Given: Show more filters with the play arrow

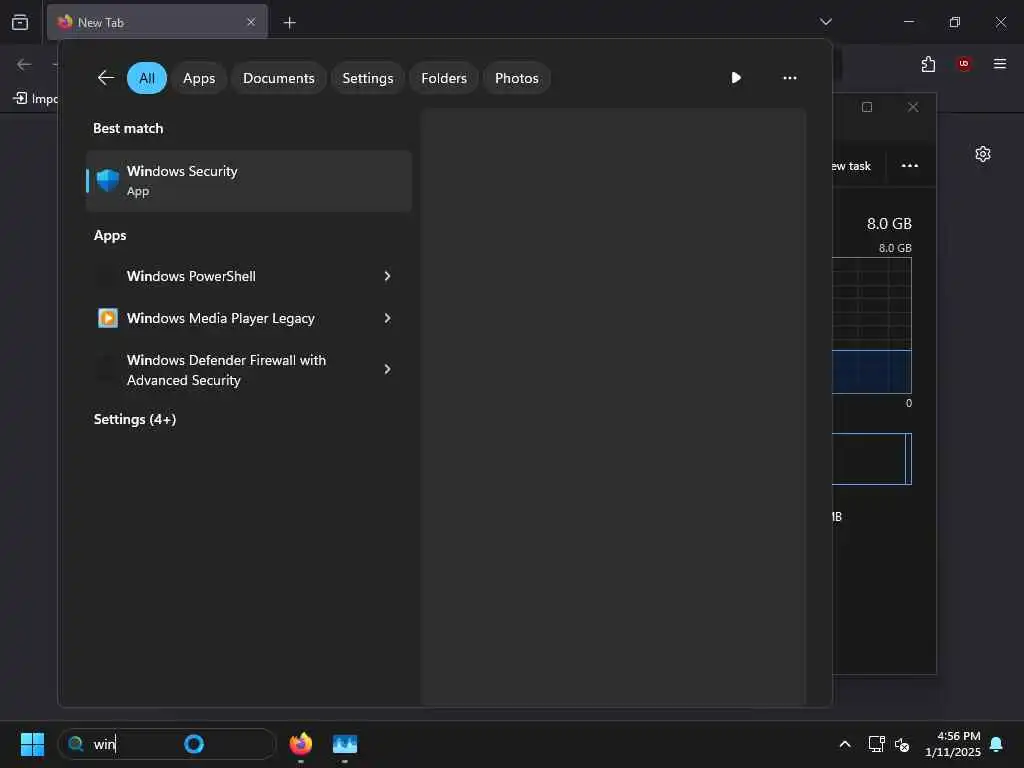Looking at the screenshot, I should tap(736, 78).
